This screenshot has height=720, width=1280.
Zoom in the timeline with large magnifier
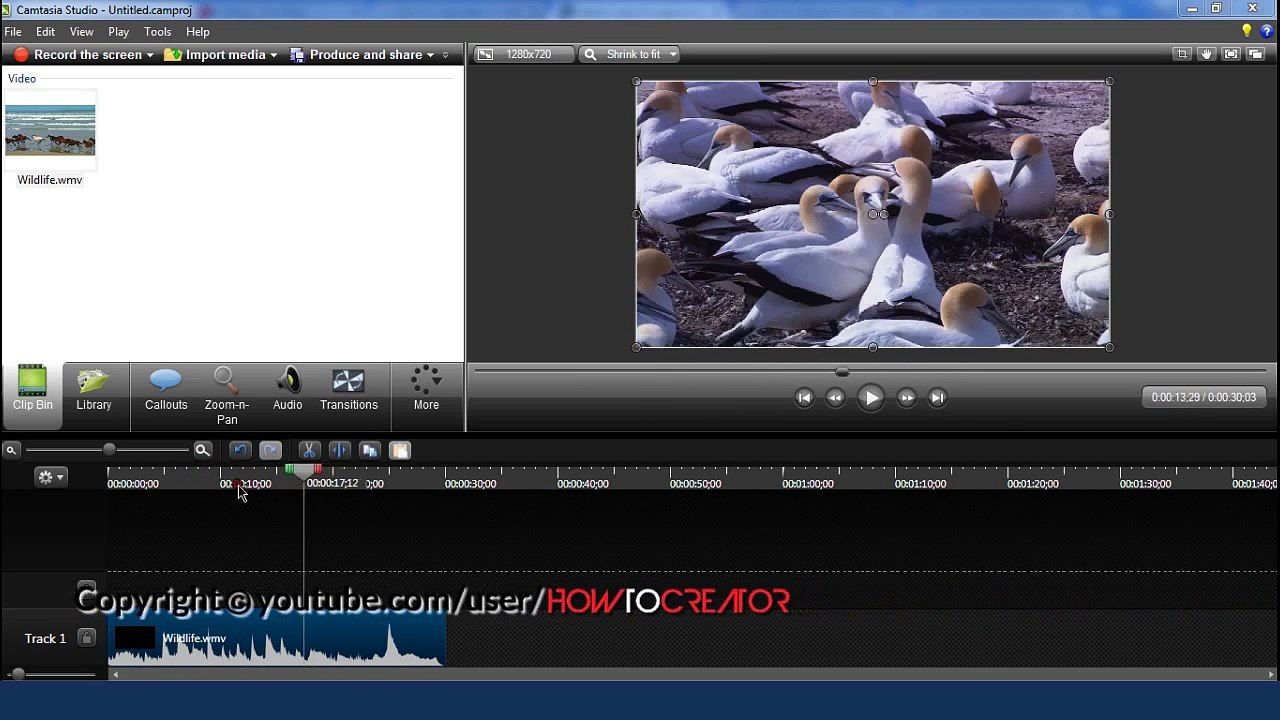point(202,450)
